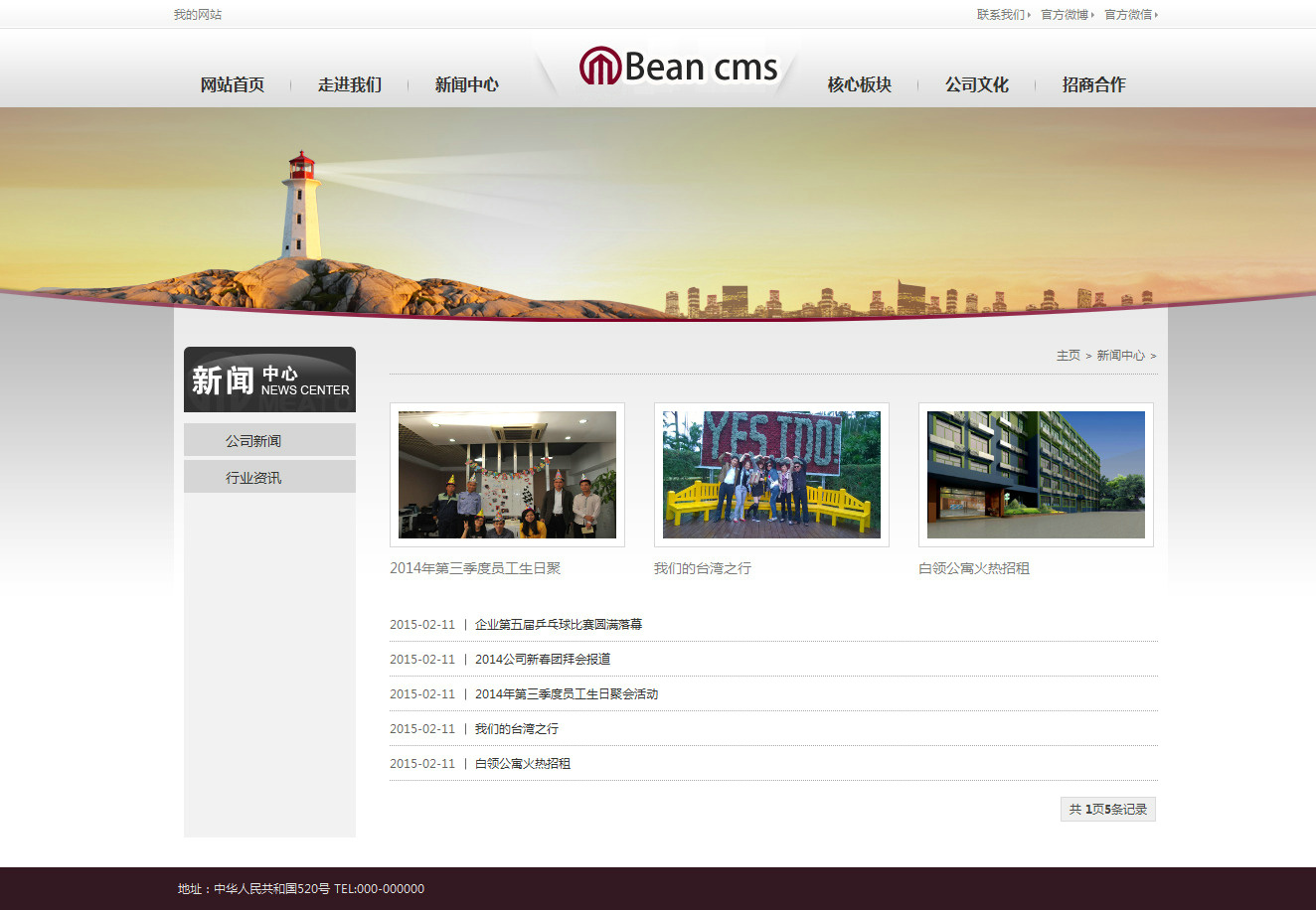The image size is (1316, 910).
Task: Select 公司新闻 in the sidebar
Action: [x=253, y=441]
